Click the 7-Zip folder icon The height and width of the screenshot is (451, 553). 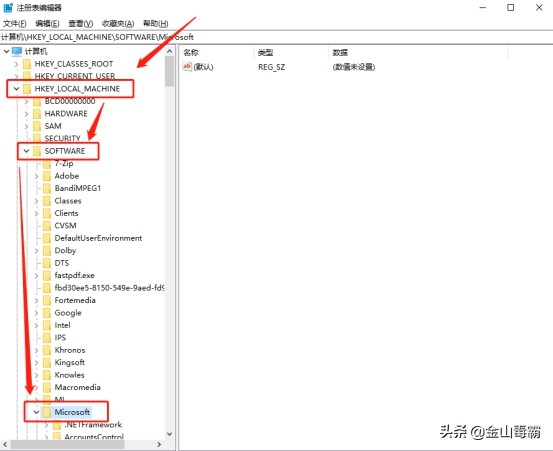(x=47, y=164)
